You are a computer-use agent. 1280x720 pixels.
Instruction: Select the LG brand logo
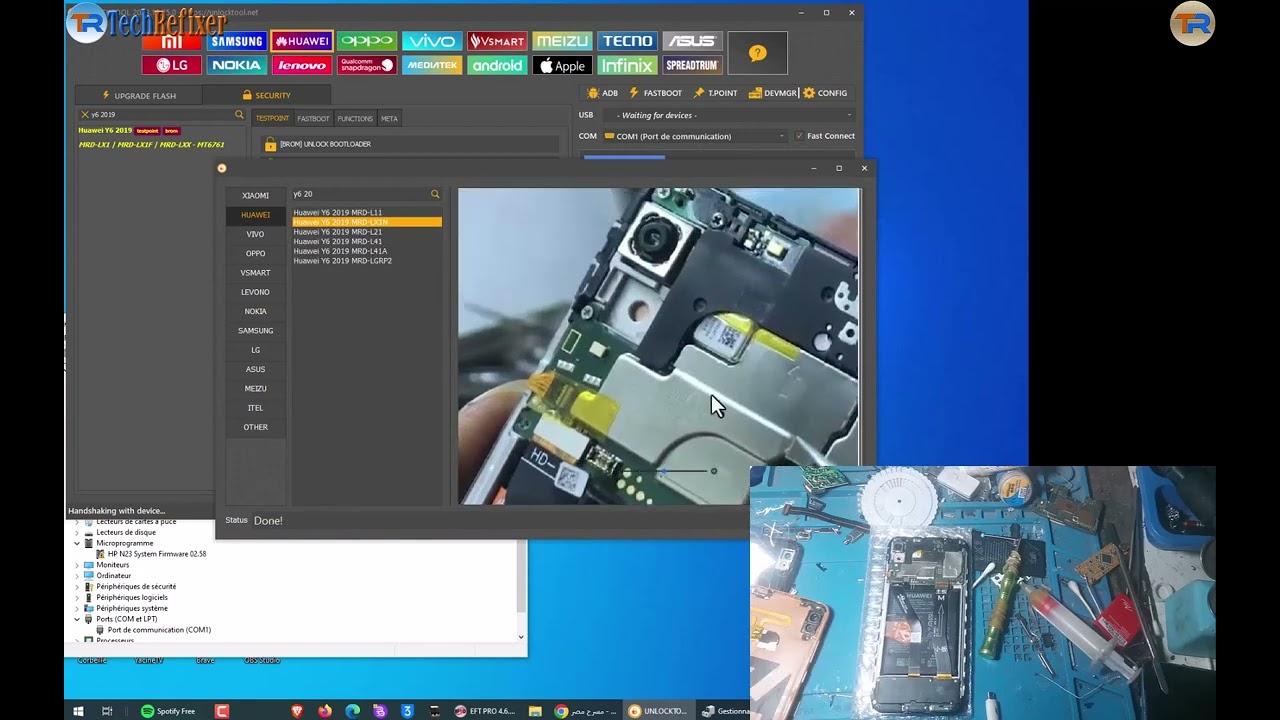172,65
